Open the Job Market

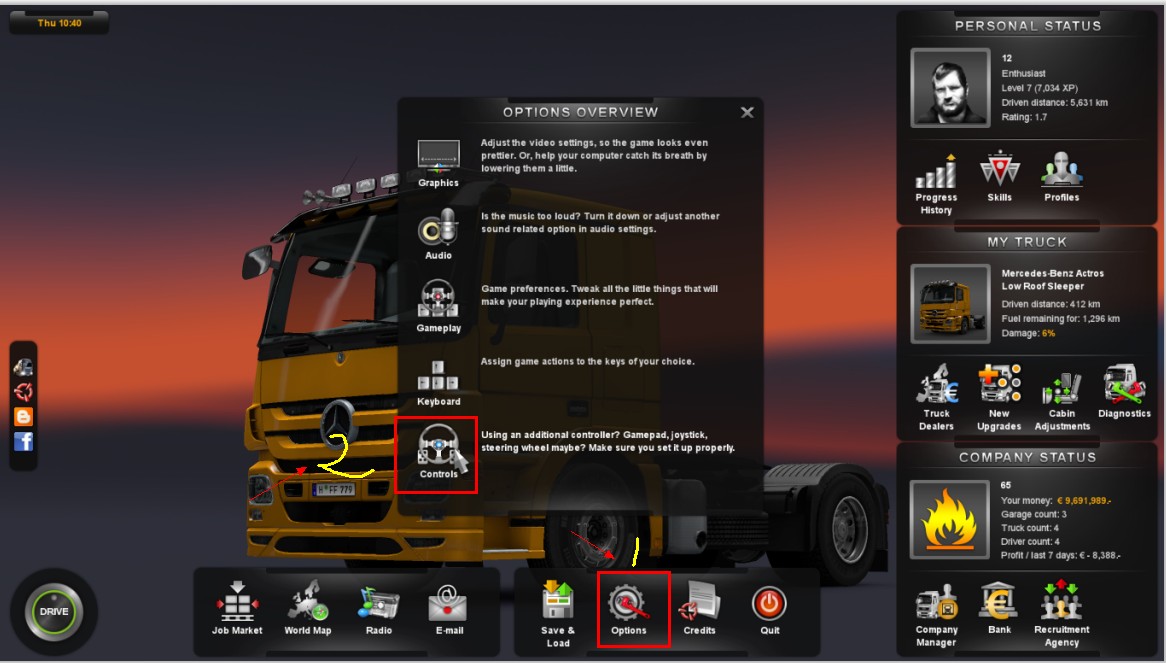coord(237,602)
